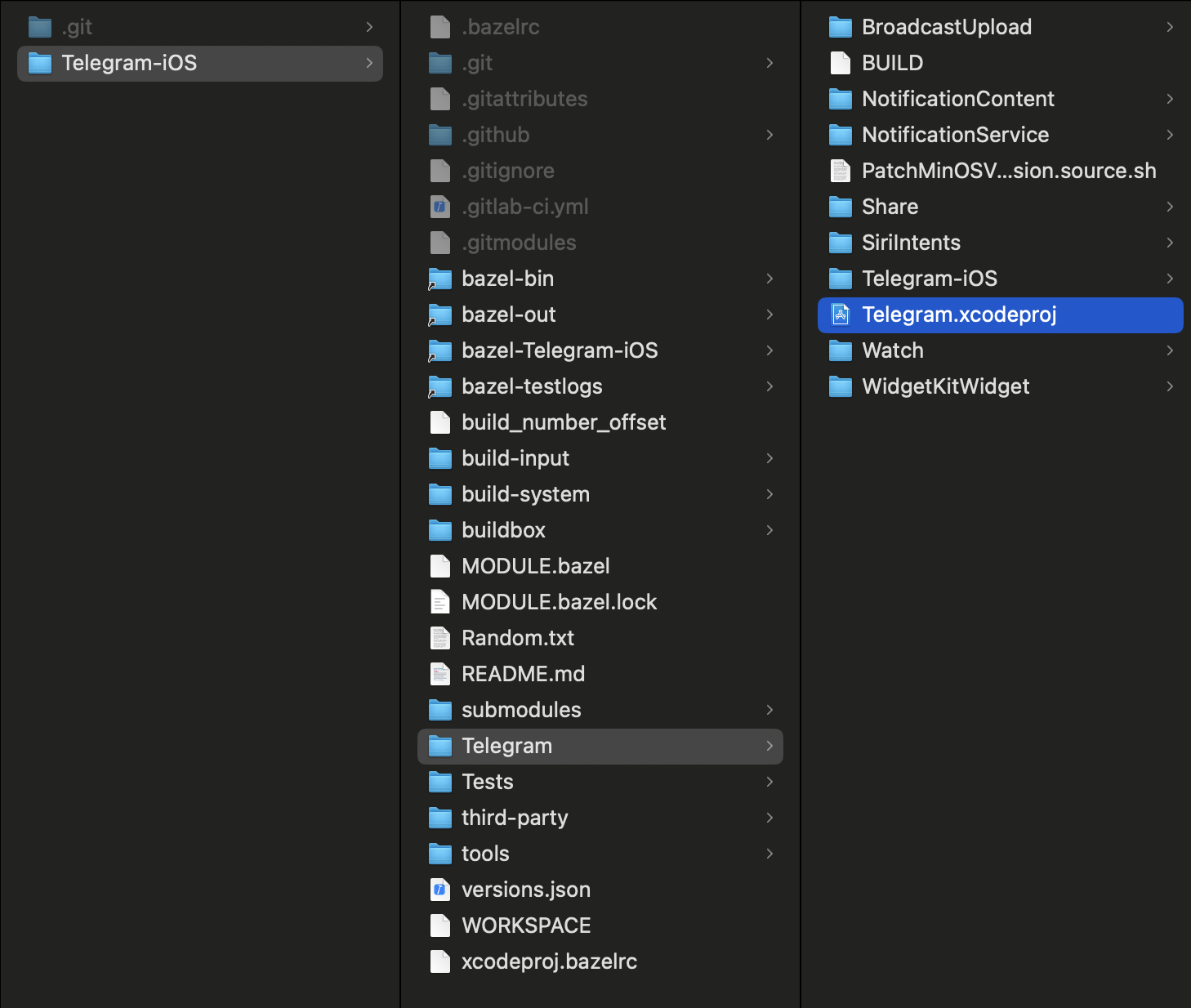Select the "build-system" folder name

tap(525, 494)
